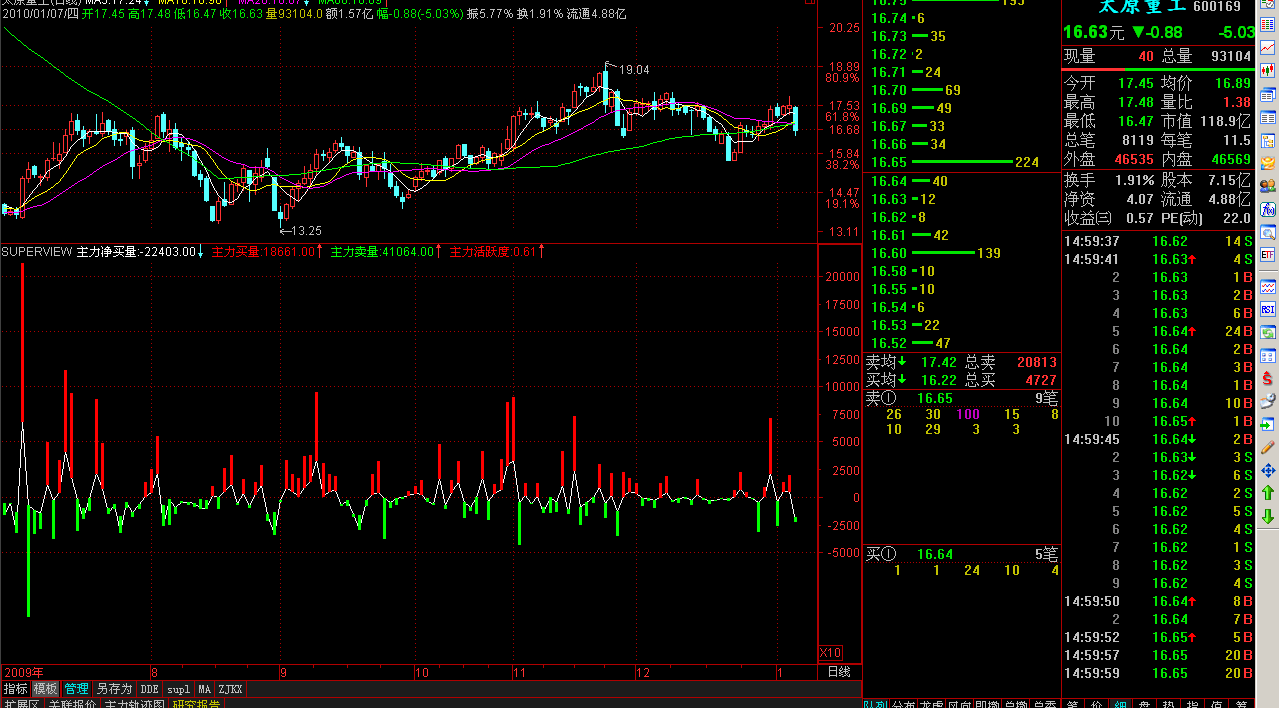Click the 最高 value 17.48
This screenshot has width=1279, height=708.
pyautogui.click(x=1134, y=102)
